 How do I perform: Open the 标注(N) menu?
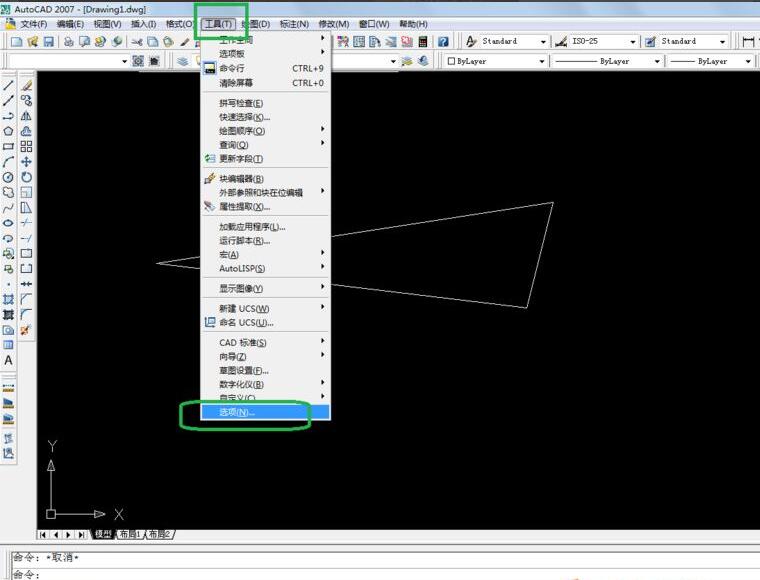294,24
